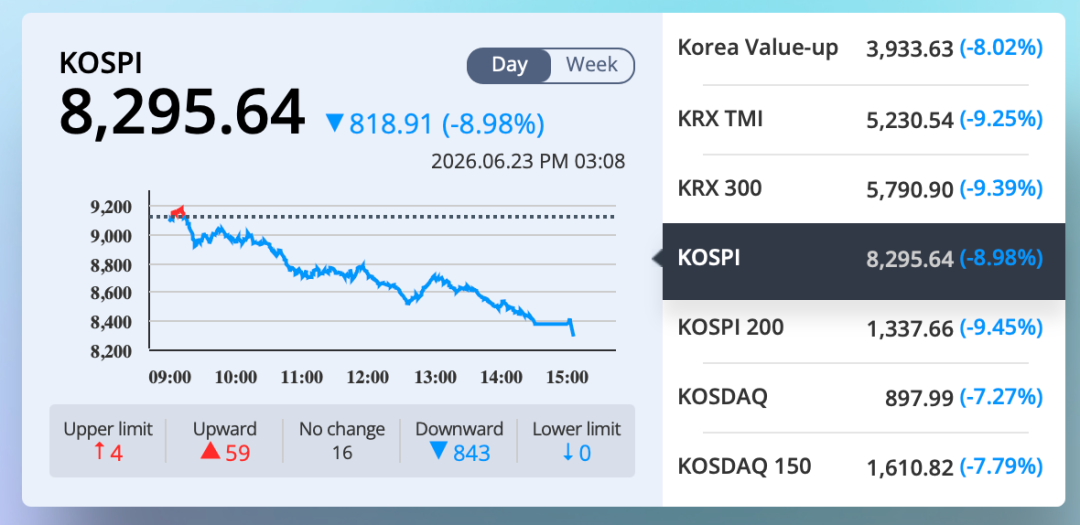Click pointer arrow left of KOSPI row
This screenshot has width=1080, height=525.
coord(658,259)
